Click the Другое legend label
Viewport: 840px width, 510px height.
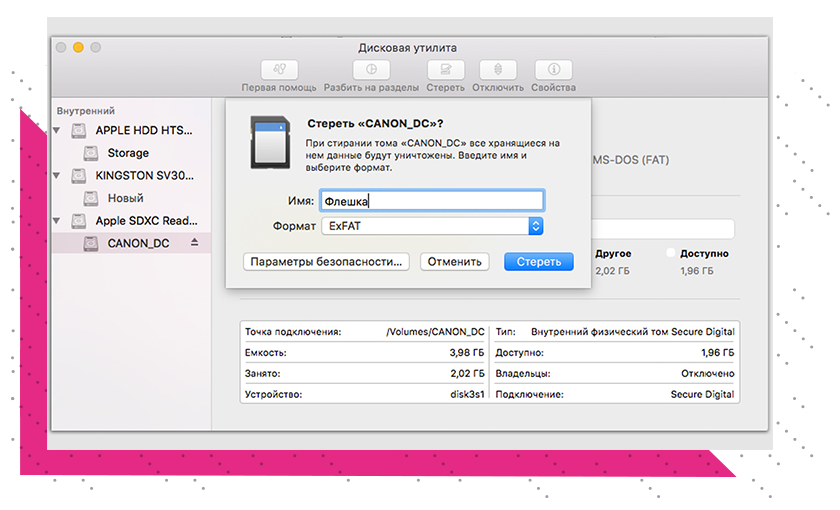(613, 253)
